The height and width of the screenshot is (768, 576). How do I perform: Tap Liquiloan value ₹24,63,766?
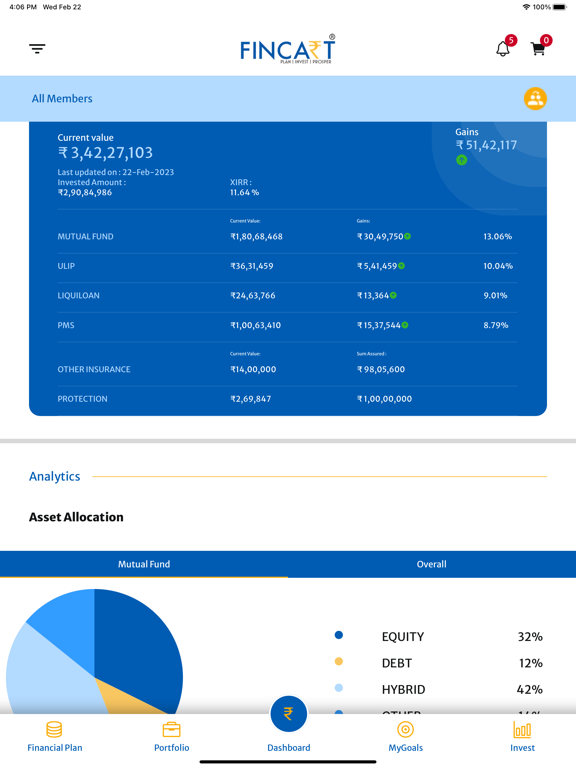coord(253,295)
